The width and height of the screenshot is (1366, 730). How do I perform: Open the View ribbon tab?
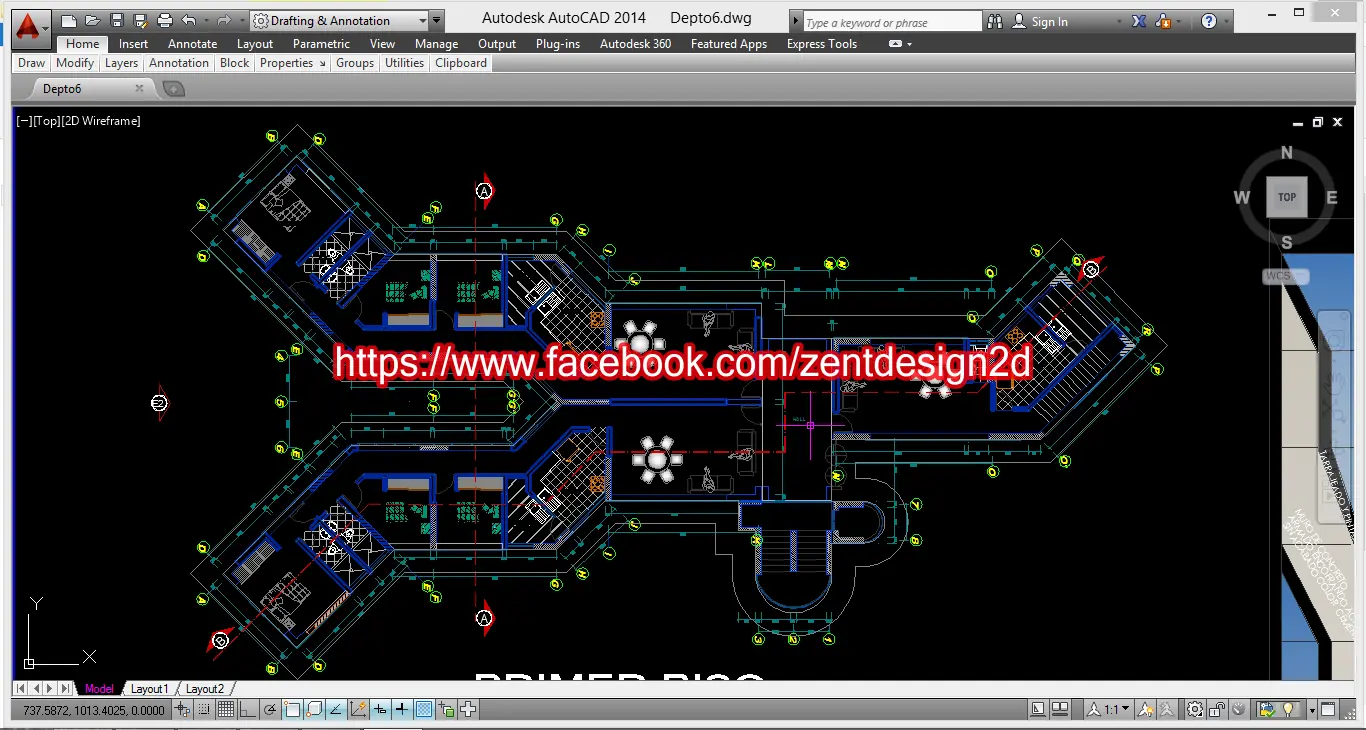(x=382, y=44)
